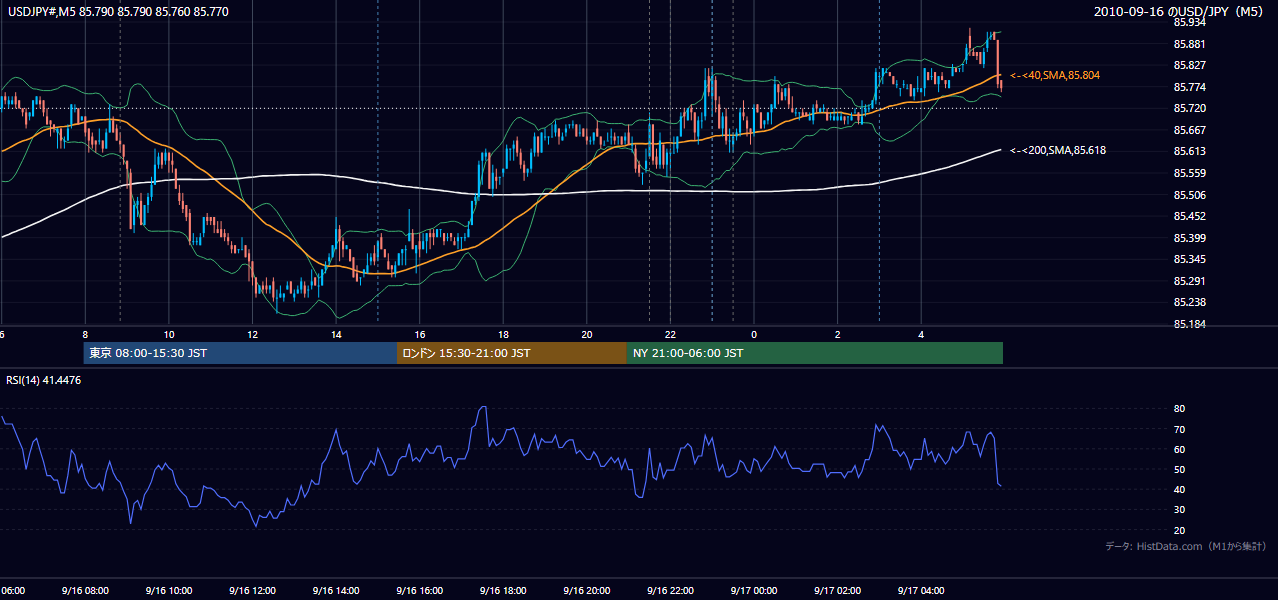Click the 9/17 00:00 bottom time label
This screenshot has width=1278, height=600.
(754, 591)
